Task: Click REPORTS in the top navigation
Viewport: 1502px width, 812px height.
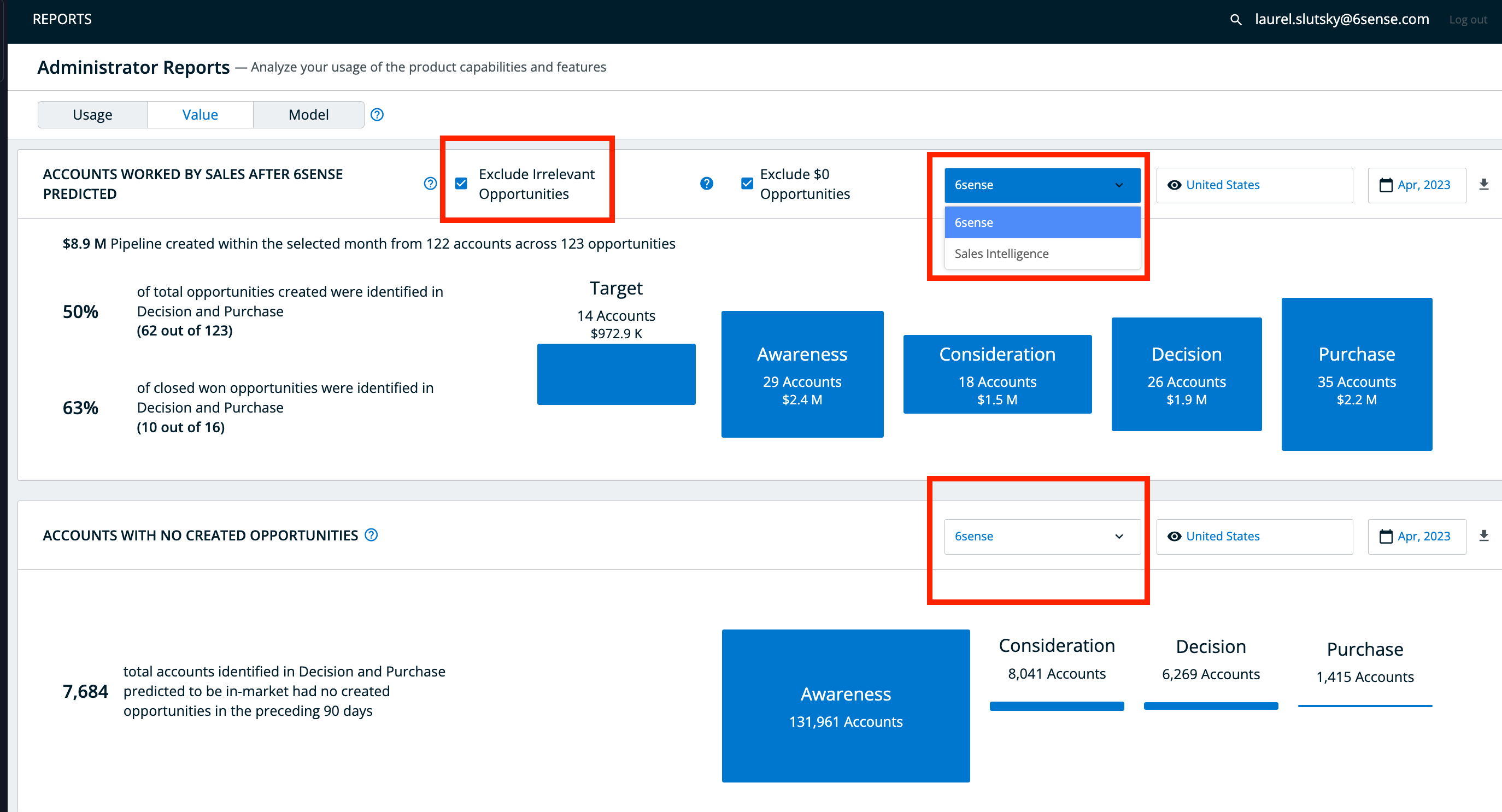Action: 62,19
